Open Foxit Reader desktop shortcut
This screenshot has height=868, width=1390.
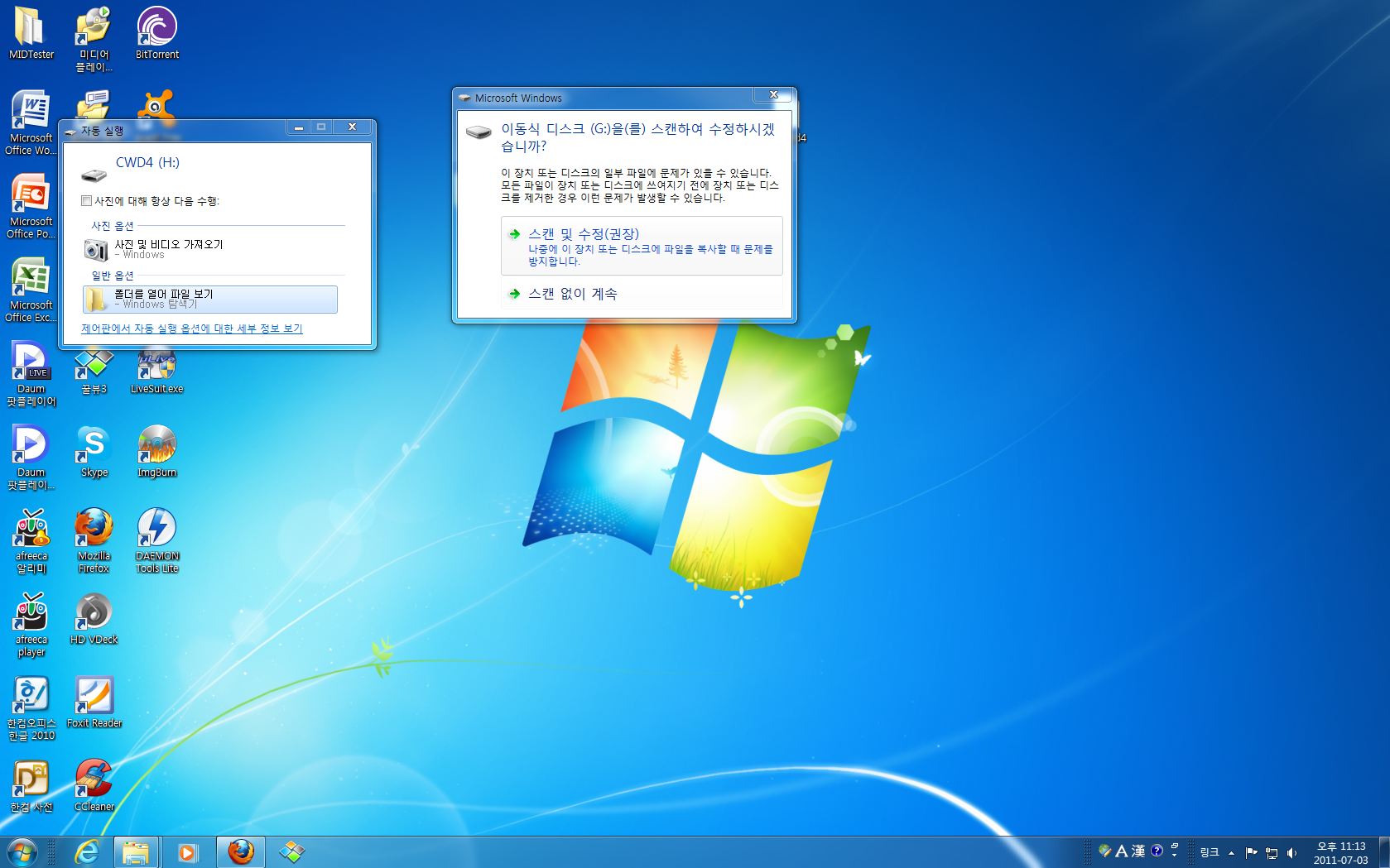coord(94,703)
